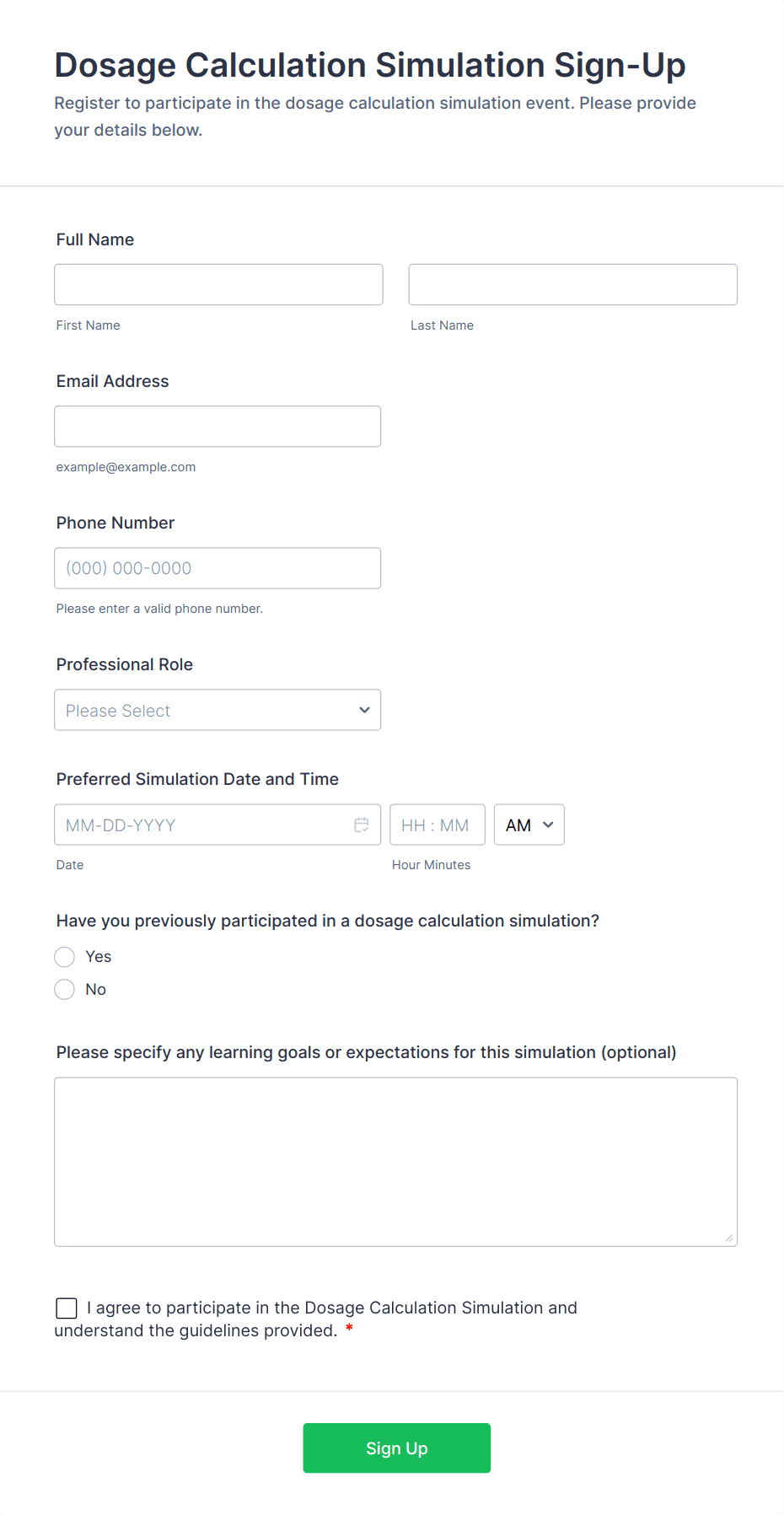Screen dimensions: 784x1515
Task: Focus the Email Address field
Action: pos(217,427)
